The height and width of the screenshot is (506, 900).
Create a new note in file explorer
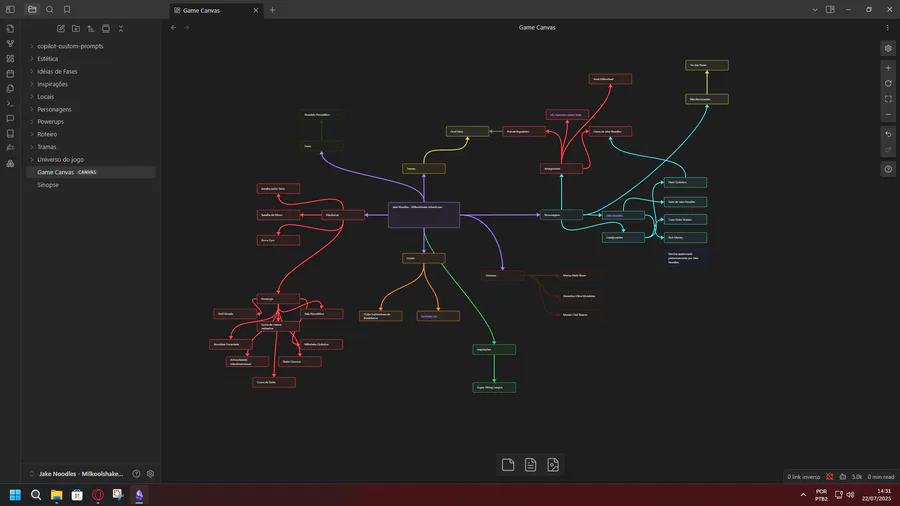pos(61,28)
